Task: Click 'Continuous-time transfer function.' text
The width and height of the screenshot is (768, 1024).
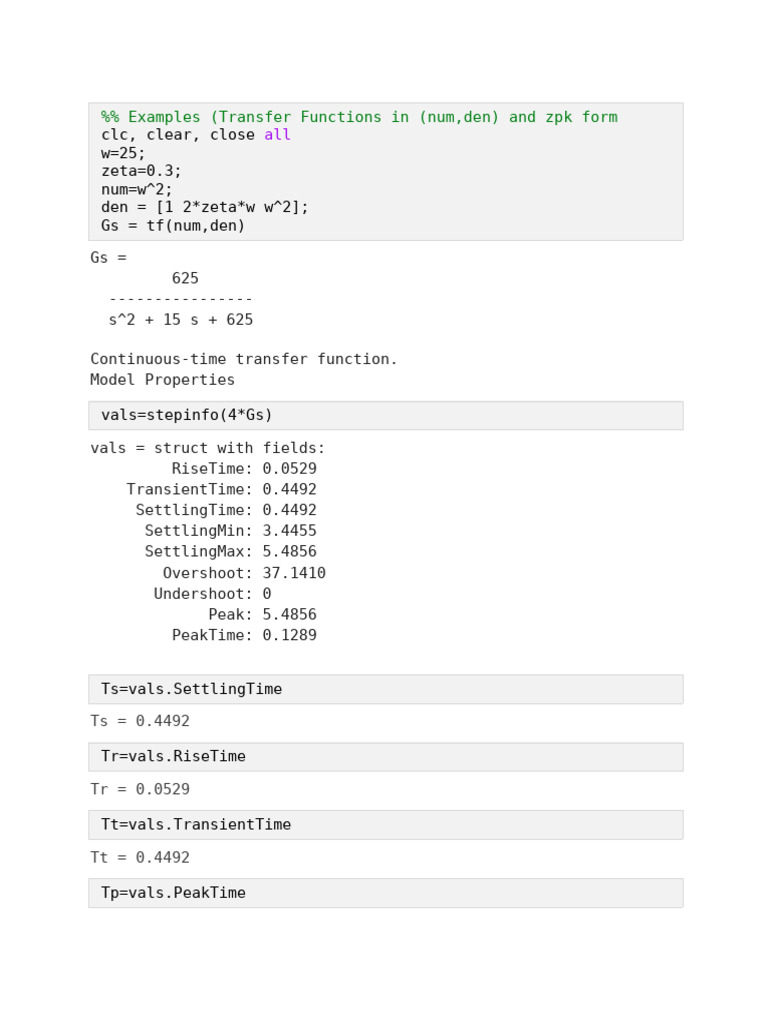Action: pos(244,359)
